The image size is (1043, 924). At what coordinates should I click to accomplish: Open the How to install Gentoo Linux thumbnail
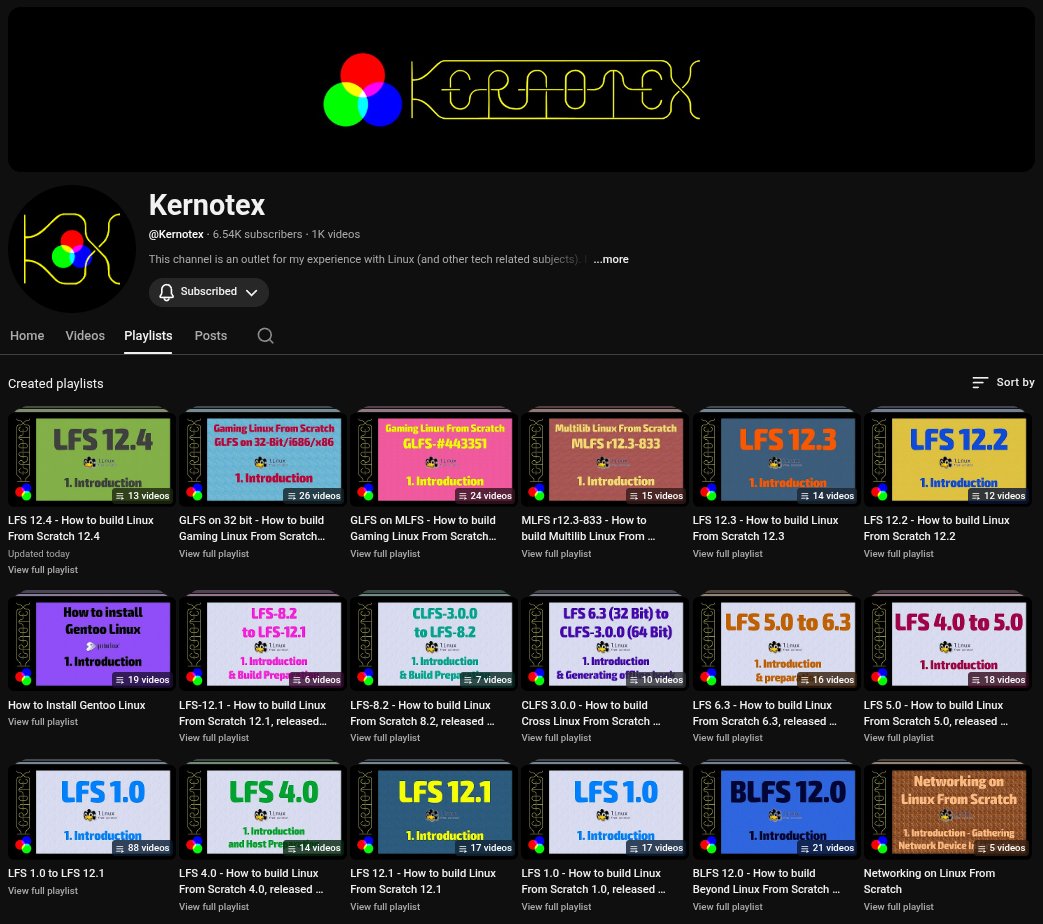click(92, 643)
